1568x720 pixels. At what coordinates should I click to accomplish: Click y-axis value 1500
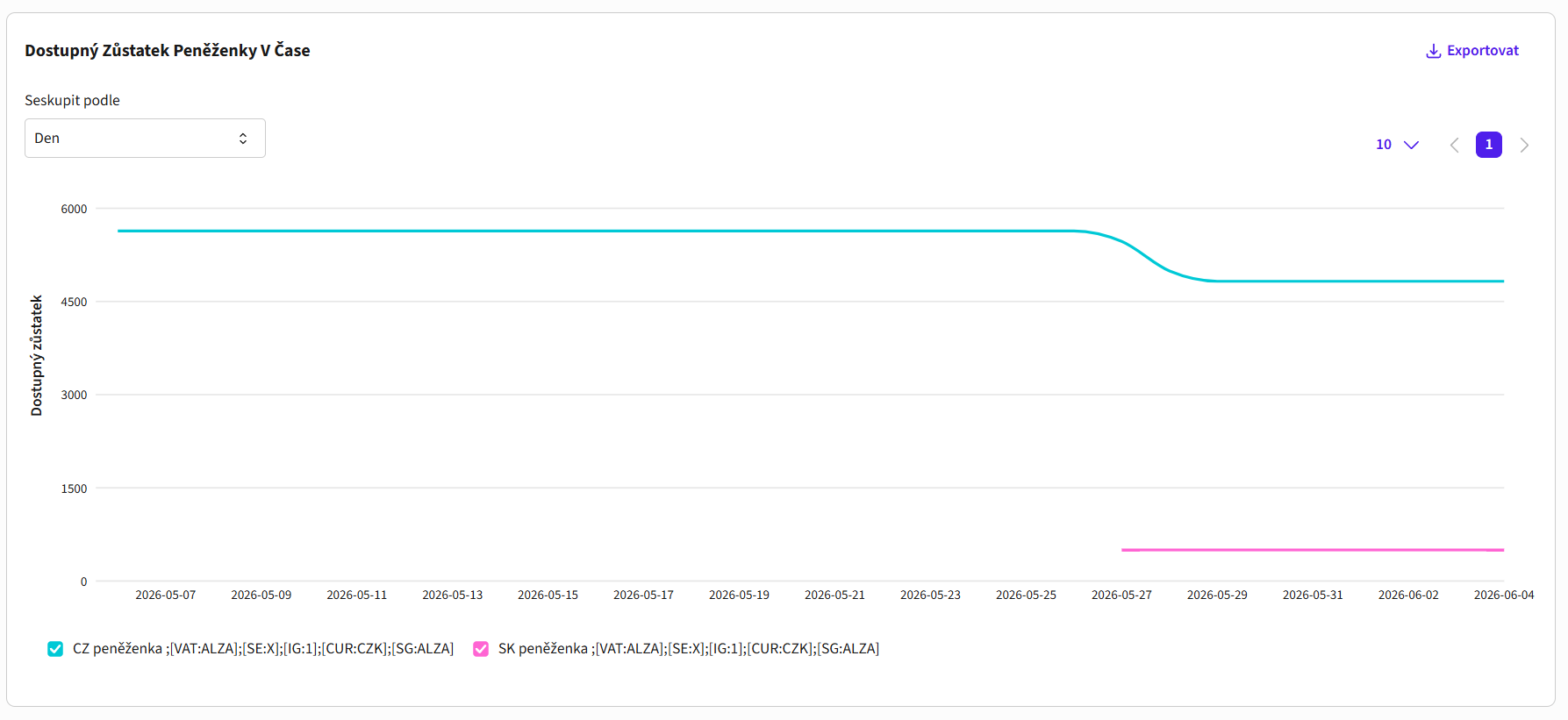(74, 488)
